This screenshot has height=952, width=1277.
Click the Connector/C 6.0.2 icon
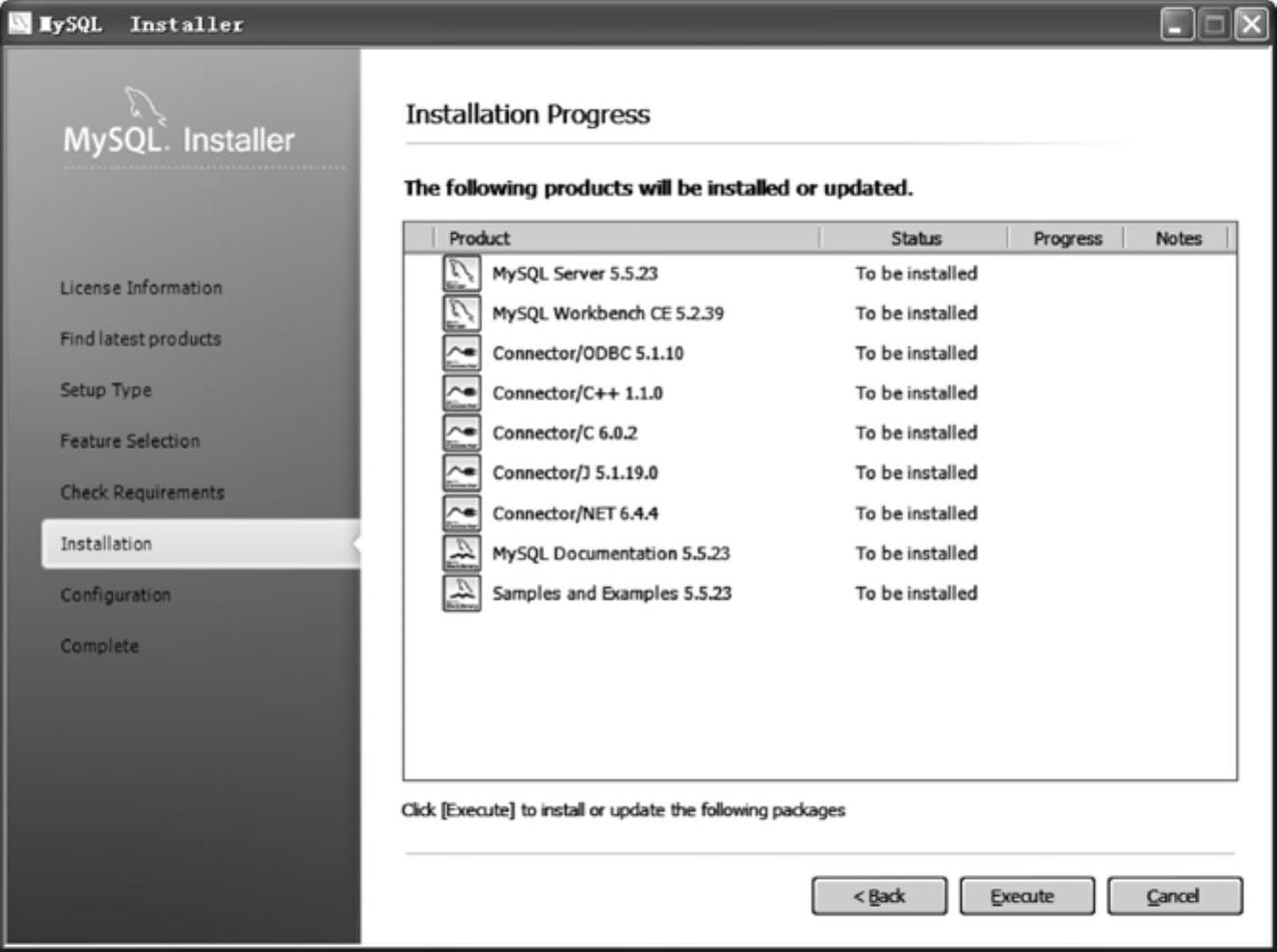click(462, 433)
